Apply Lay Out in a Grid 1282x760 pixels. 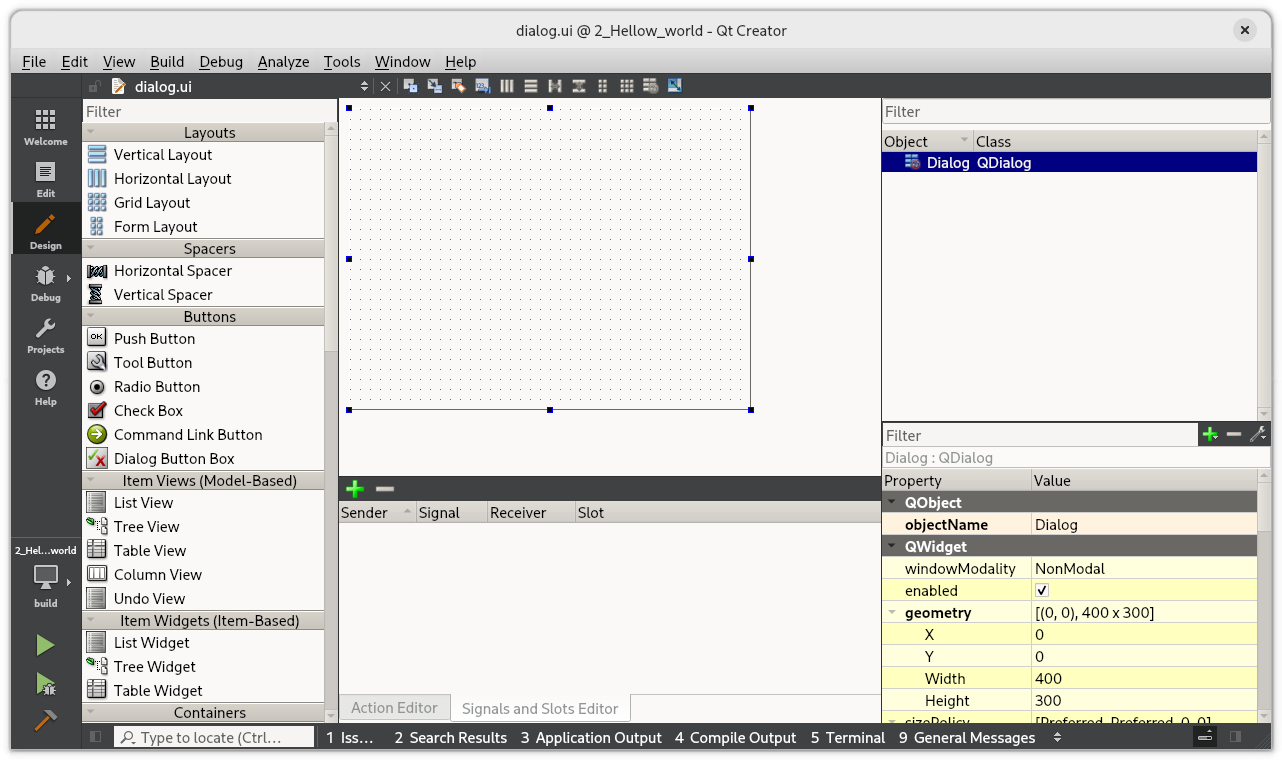tap(626, 86)
